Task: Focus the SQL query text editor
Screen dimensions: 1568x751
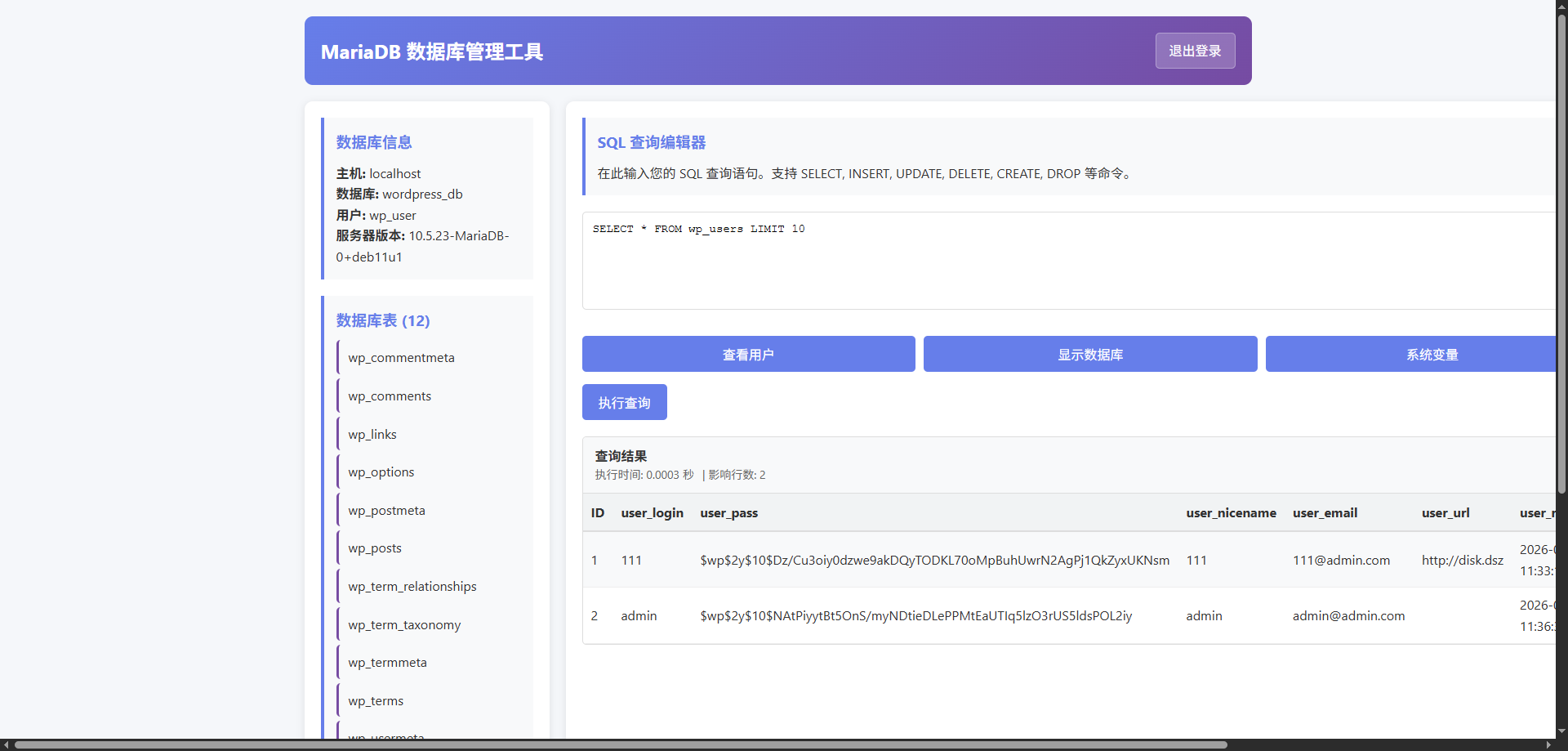Action: coord(1062,261)
